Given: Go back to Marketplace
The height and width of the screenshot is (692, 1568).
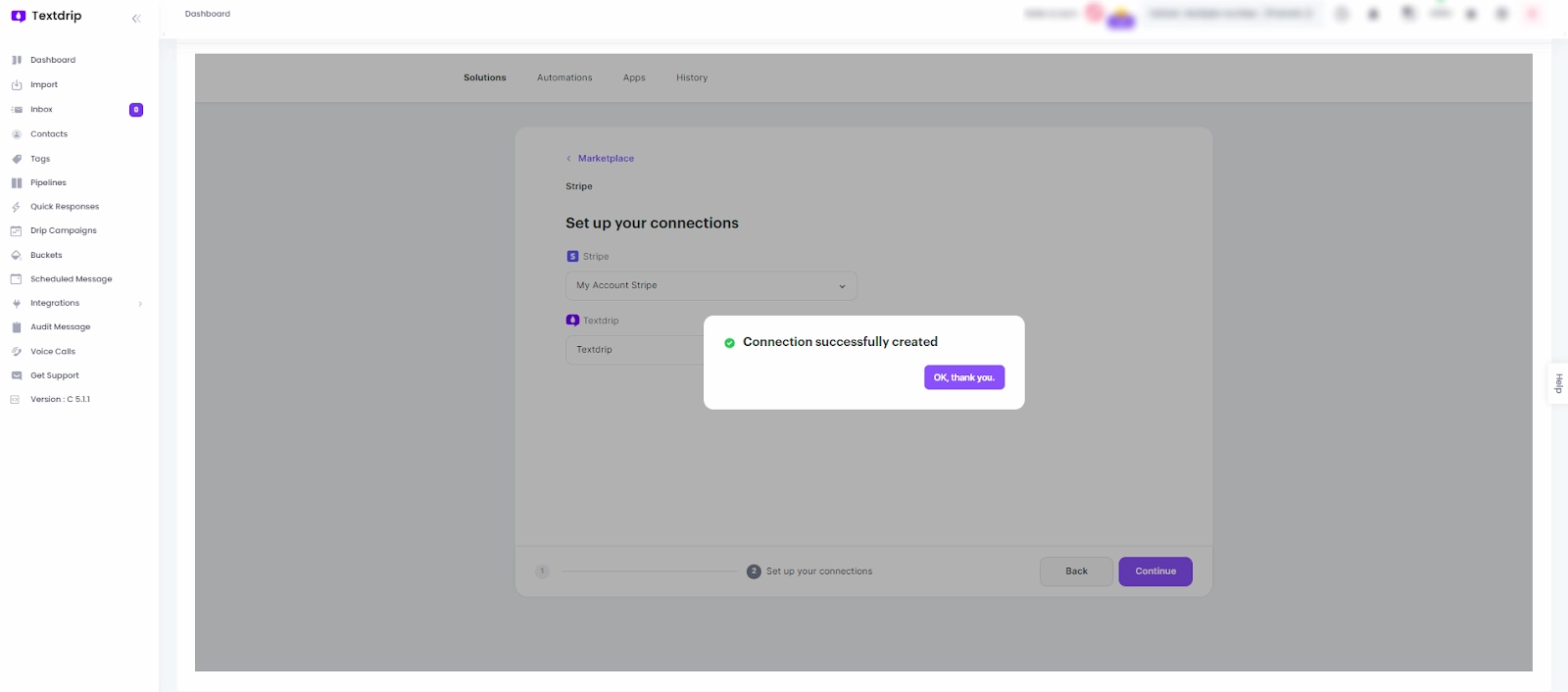Looking at the screenshot, I should [x=606, y=159].
